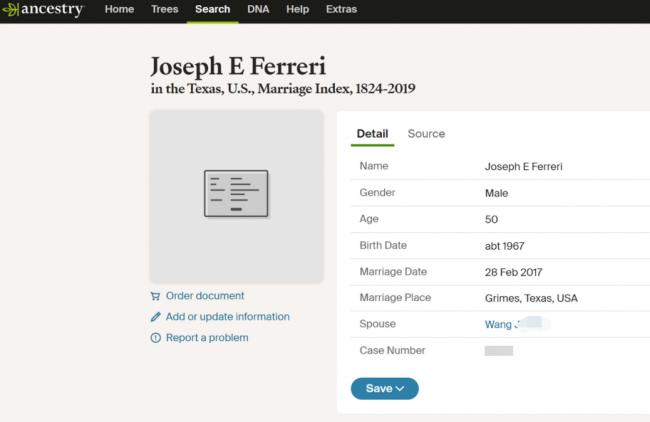Image resolution: width=650 pixels, height=422 pixels.
Task: Click the Ancestry leaf logo
Action: tap(11, 10)
